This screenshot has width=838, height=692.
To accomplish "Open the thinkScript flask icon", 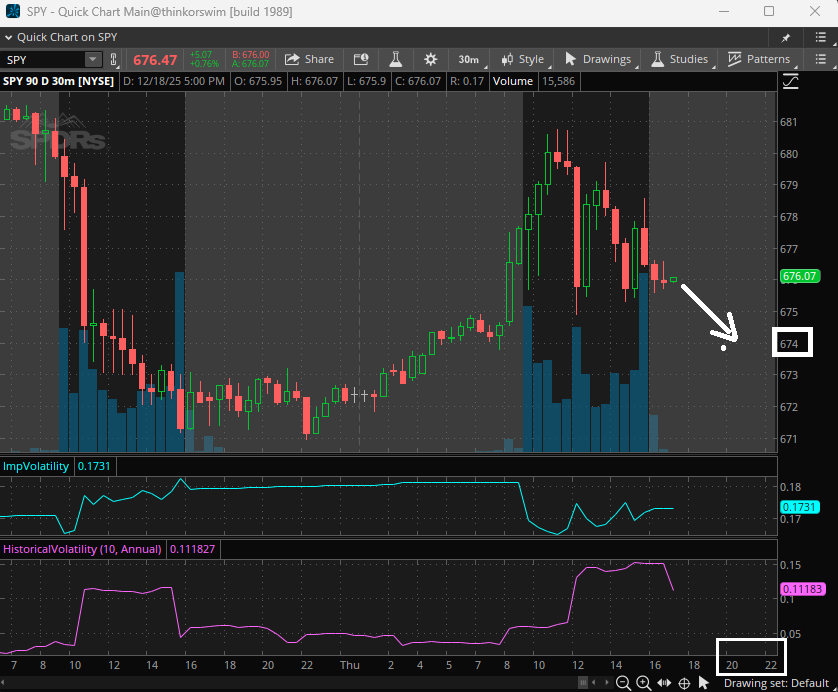I will (x=395, y=59).
